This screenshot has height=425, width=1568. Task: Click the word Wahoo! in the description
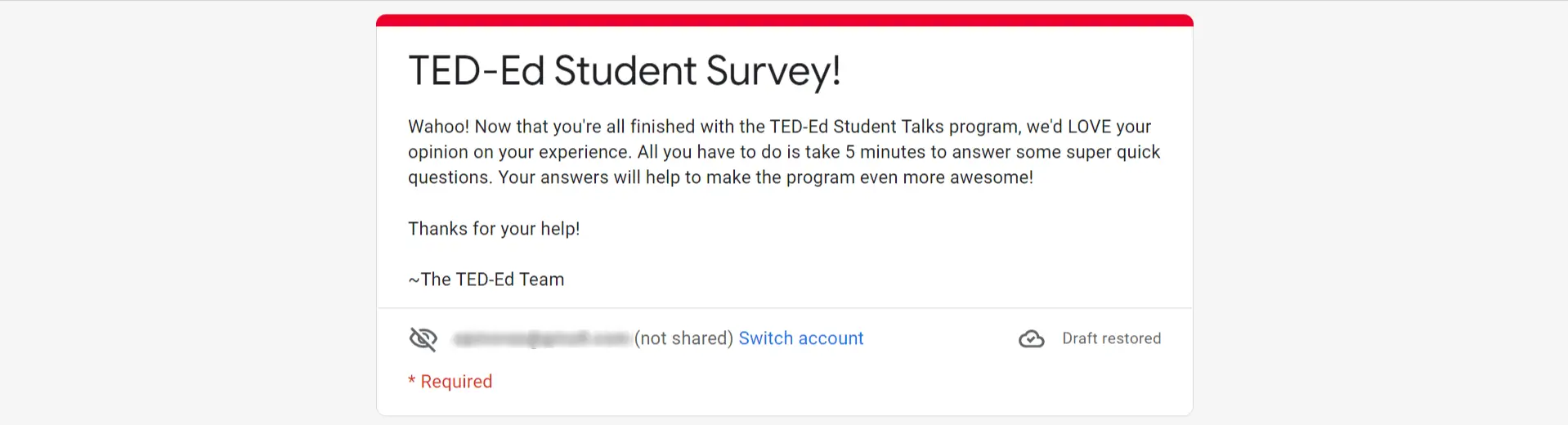439,127
